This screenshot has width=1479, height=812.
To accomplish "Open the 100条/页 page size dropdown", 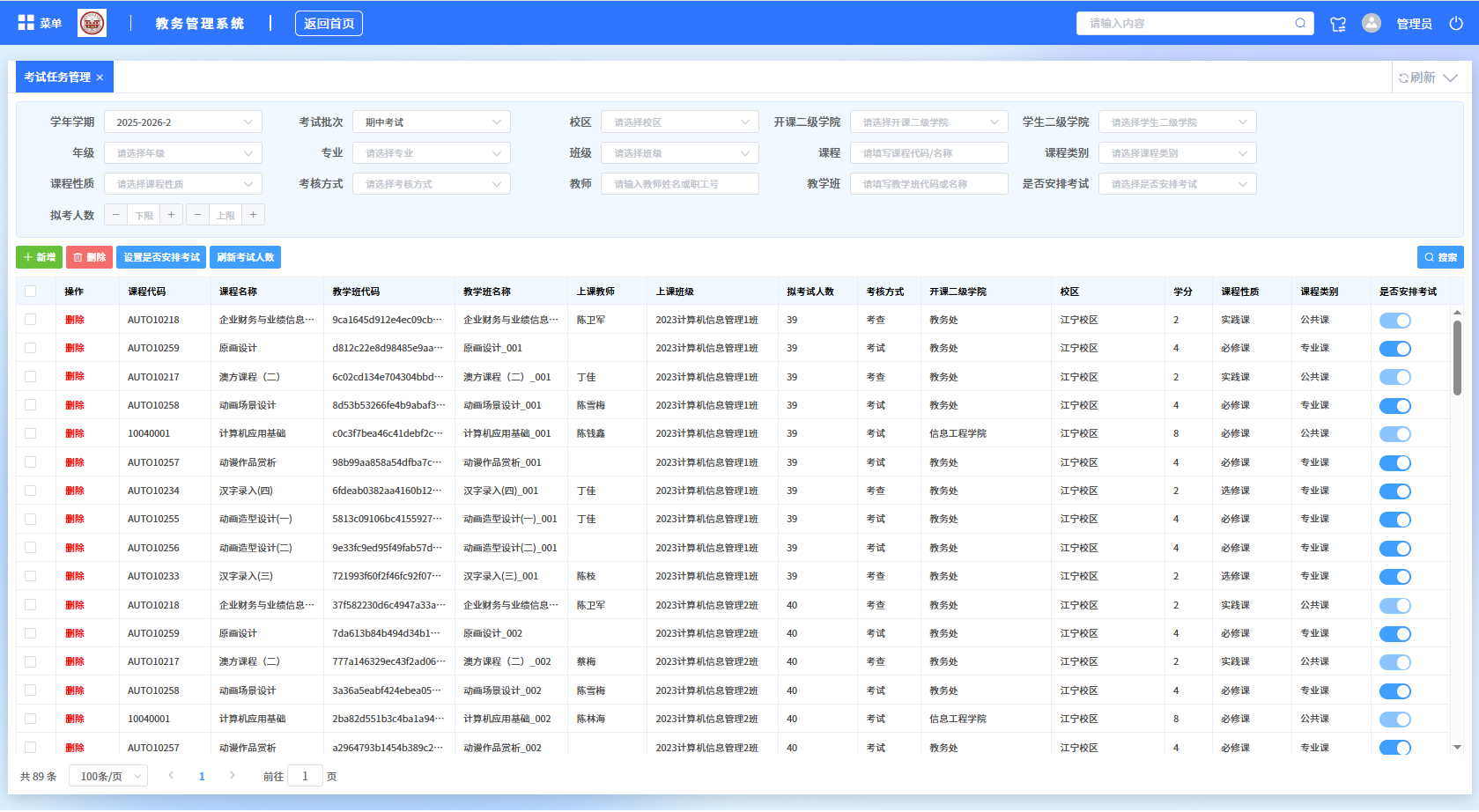I will [108, 776].
